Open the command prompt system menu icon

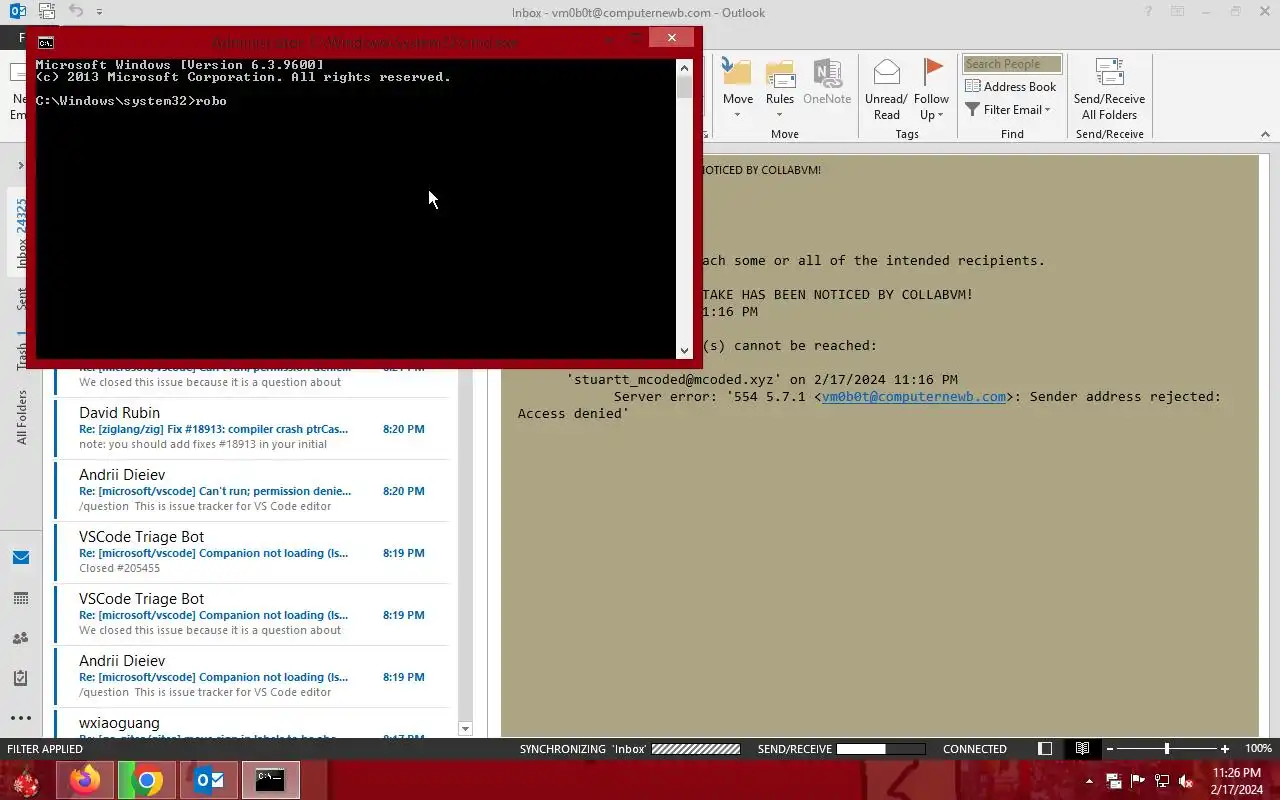coord(45,42)
